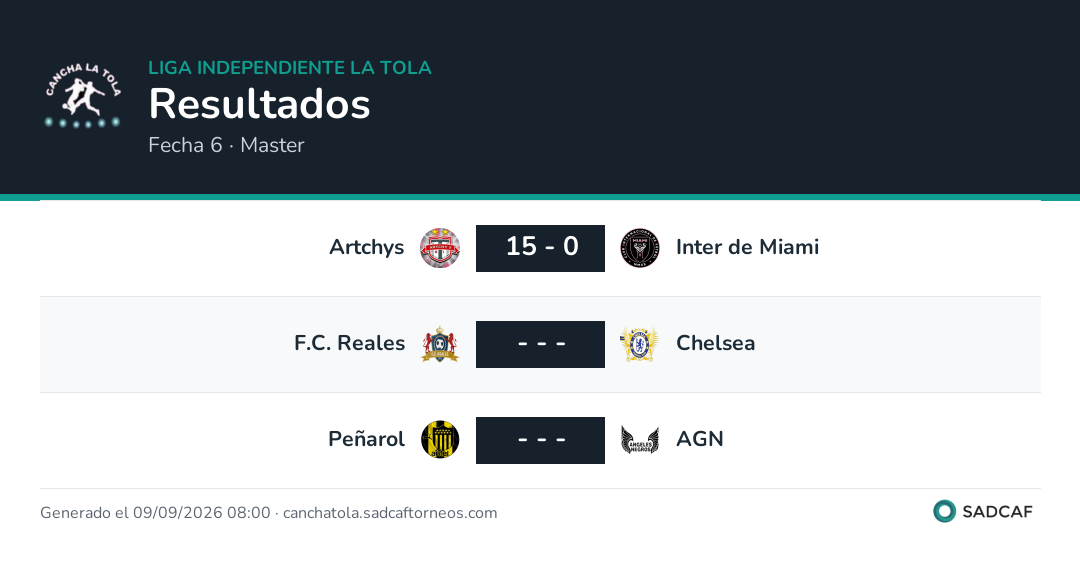Screen dimensions: 1080x564
Task: Click the Chelsea team crest
Action: click(x=640, y=344)
